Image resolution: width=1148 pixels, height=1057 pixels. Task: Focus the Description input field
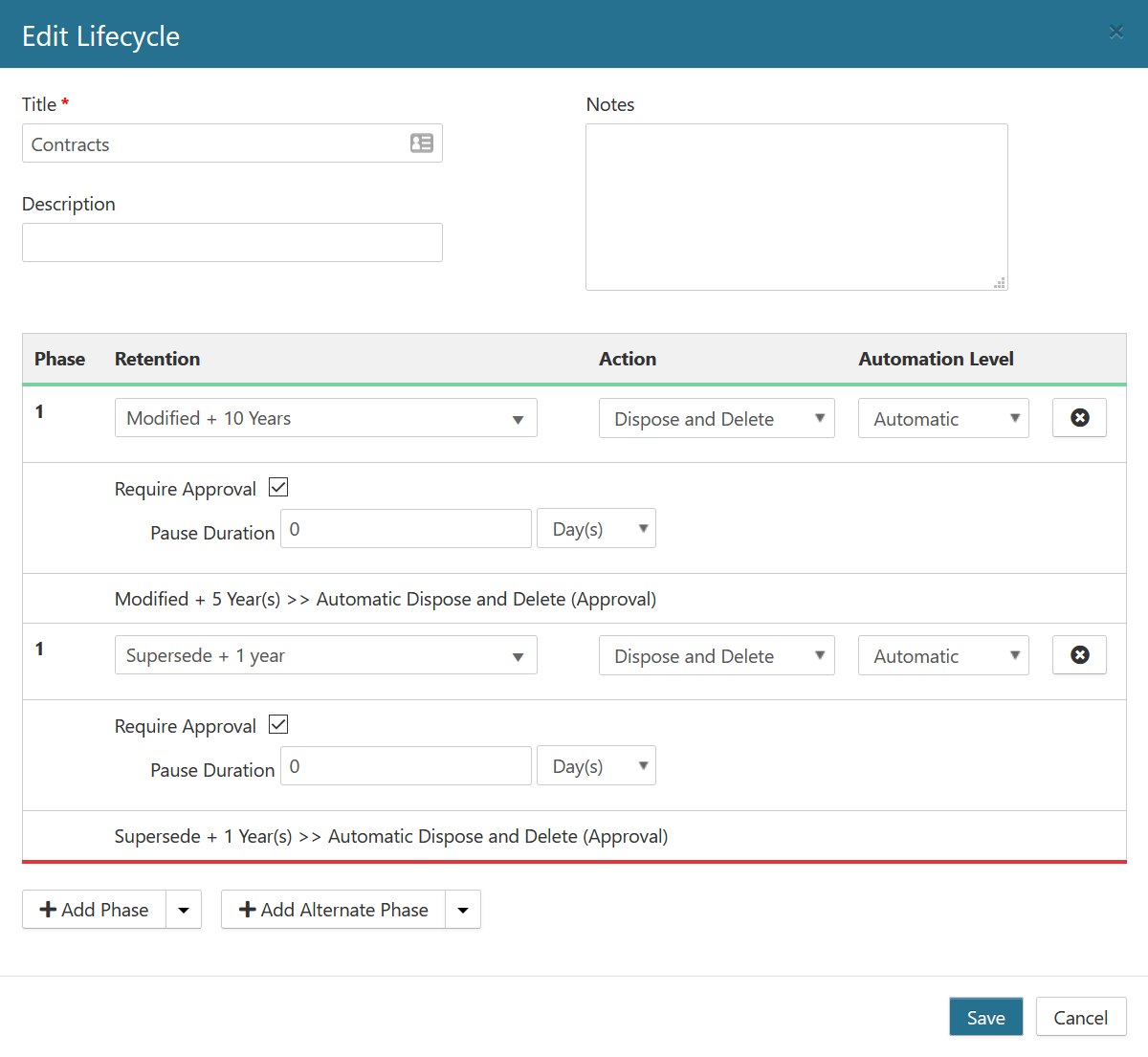point(232,243)
